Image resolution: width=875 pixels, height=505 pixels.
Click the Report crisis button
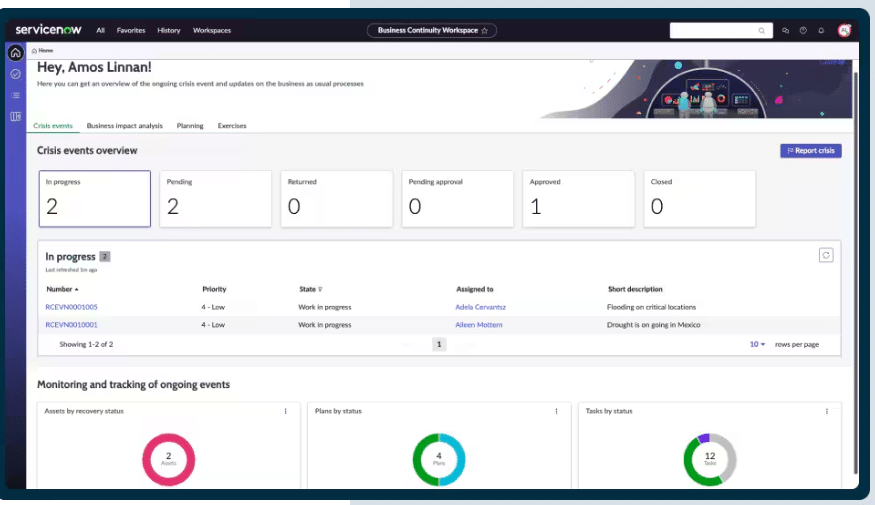point(811,151)
